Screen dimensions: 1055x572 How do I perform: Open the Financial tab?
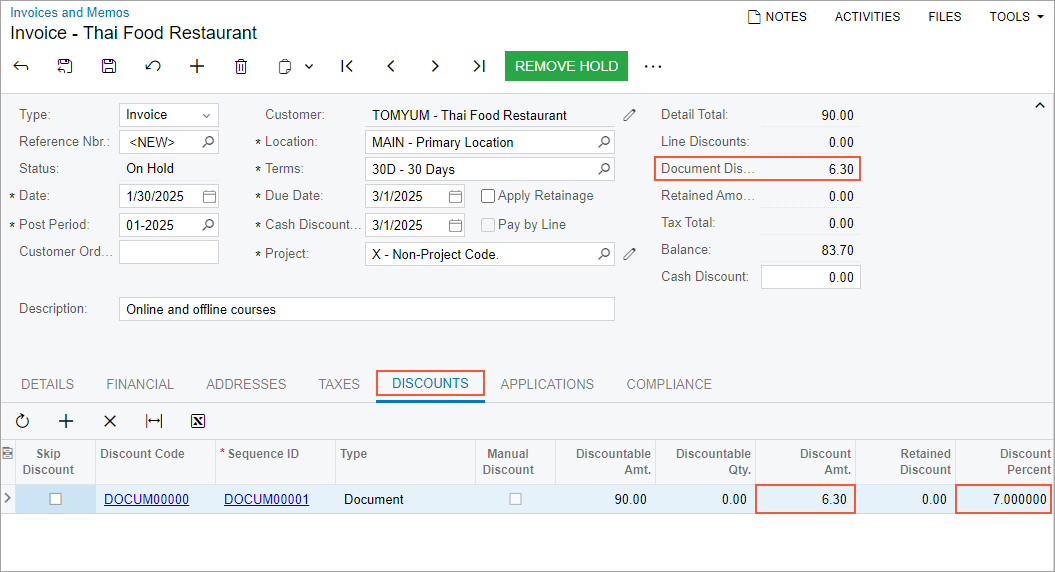[140, 384]
